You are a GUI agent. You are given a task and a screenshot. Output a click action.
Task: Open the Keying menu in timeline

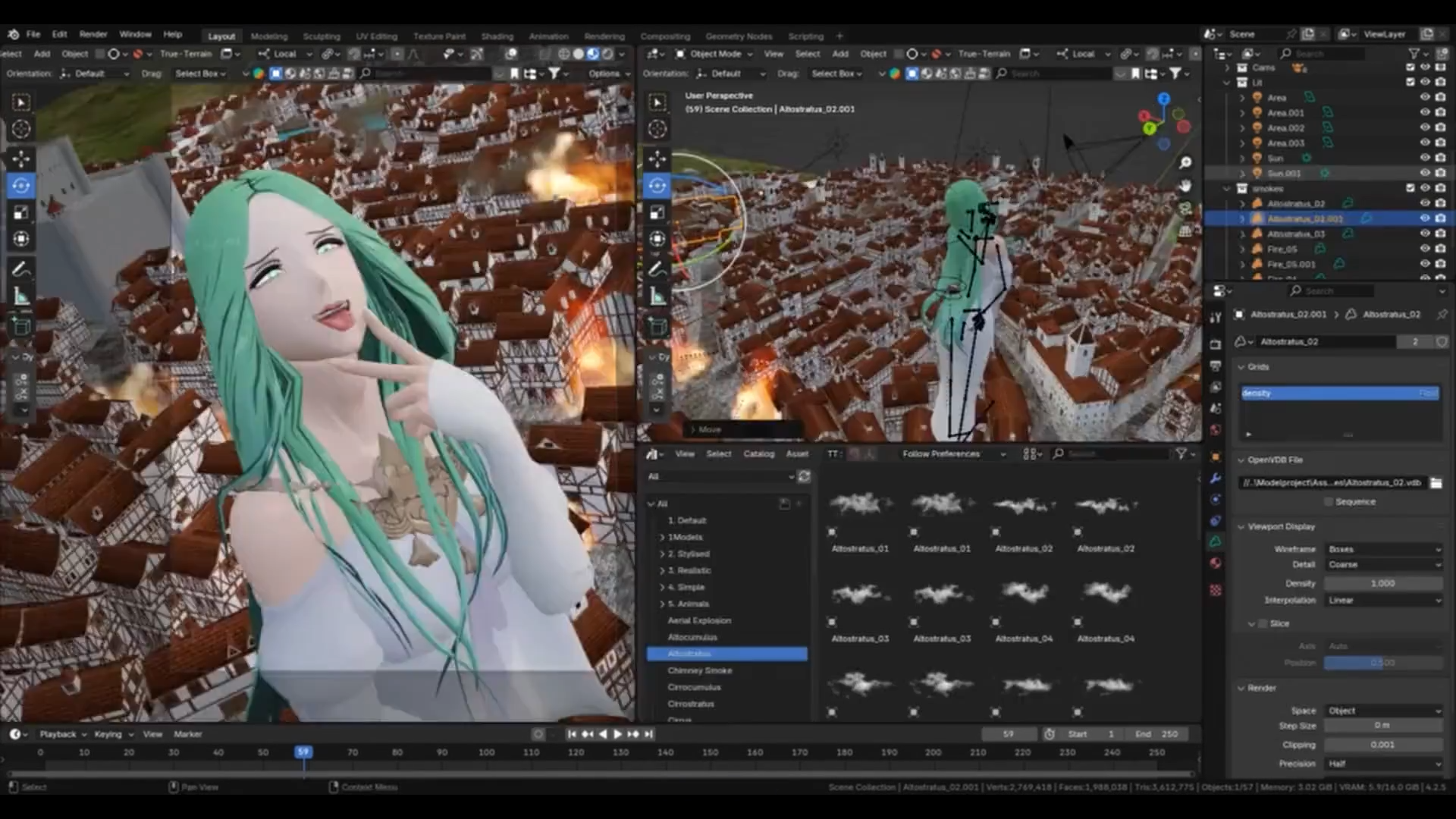[x=113, y=734]
